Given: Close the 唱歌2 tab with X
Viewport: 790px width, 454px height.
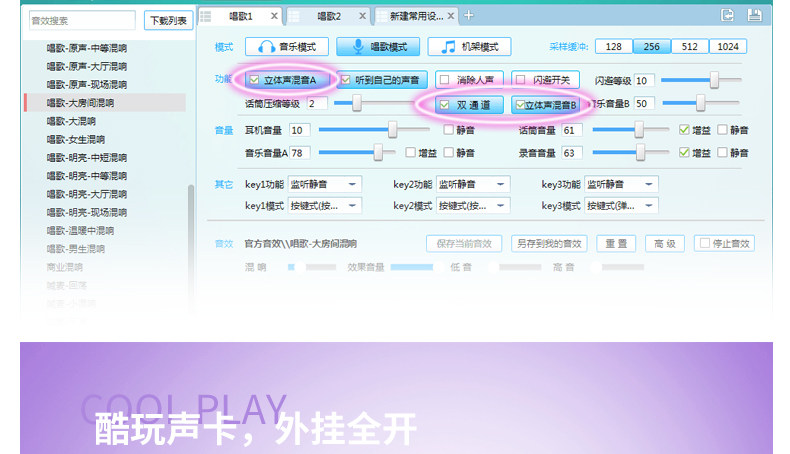Looking at the screenshot, I should click(362, 16).
